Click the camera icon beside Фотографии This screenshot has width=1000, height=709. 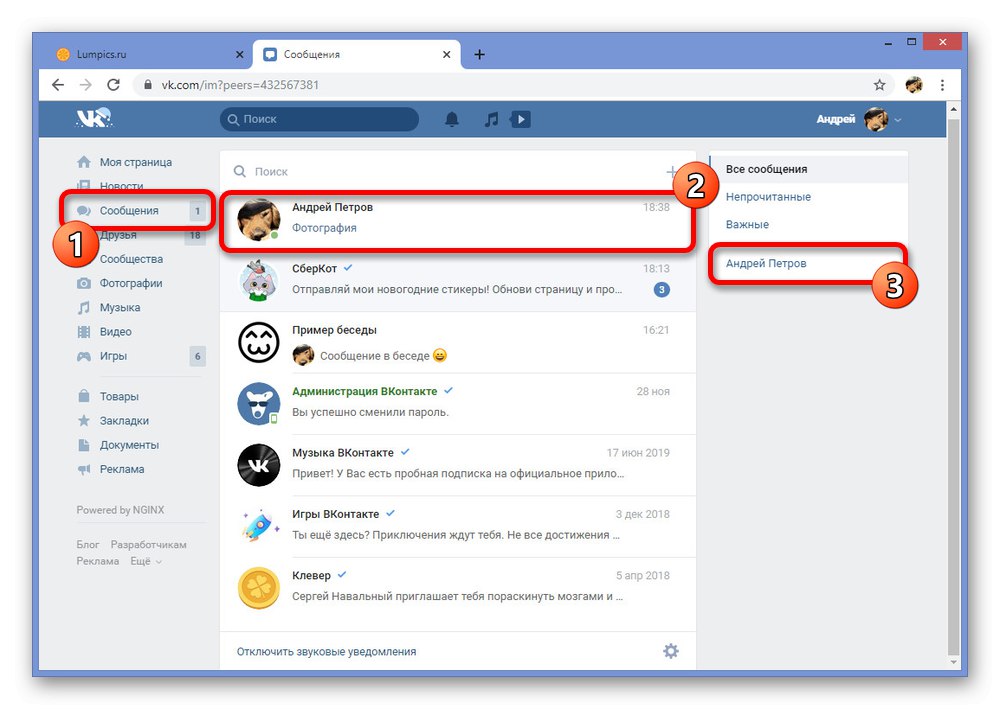pos(84,283)
